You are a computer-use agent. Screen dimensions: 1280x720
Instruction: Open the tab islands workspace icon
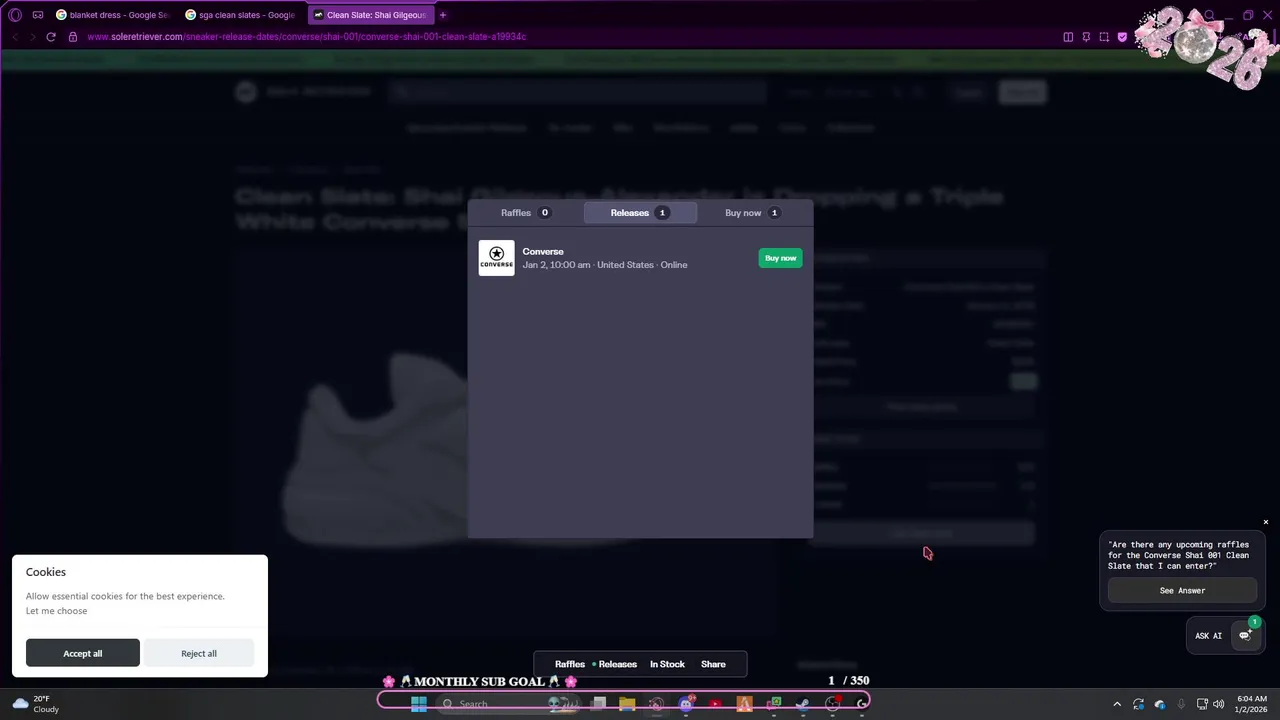38,15
